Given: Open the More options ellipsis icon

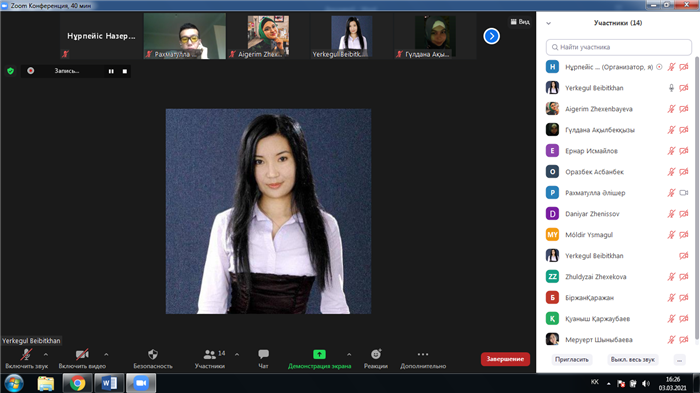Looking at the screenshot, I should click(423, 354).
